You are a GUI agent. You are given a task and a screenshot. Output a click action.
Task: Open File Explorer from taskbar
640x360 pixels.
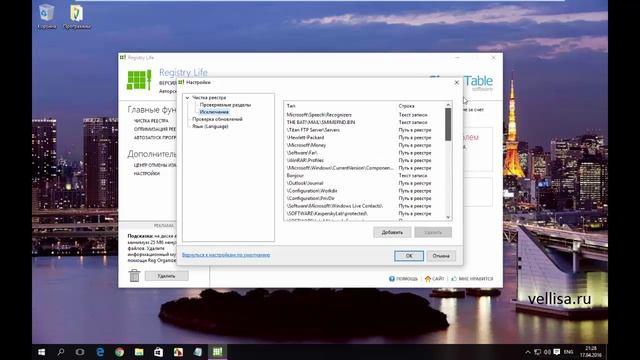(x=139, y=352)
